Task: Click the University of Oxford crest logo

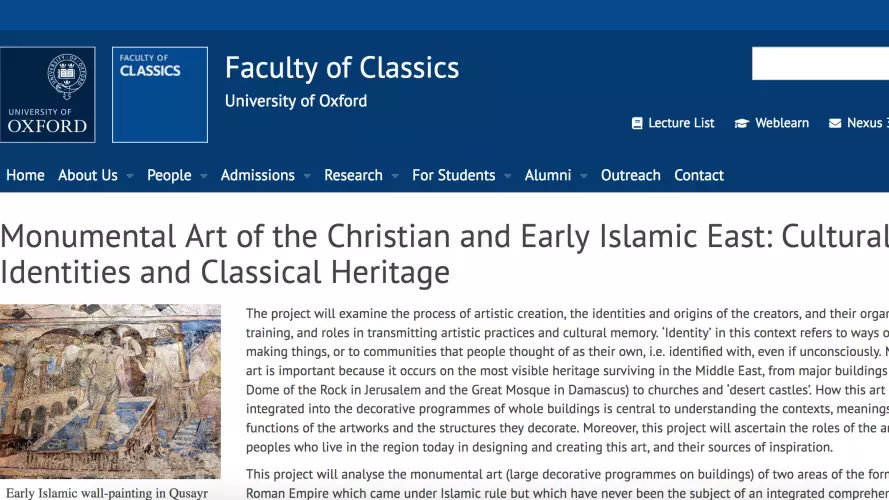Action: click(x=48, y=95)
